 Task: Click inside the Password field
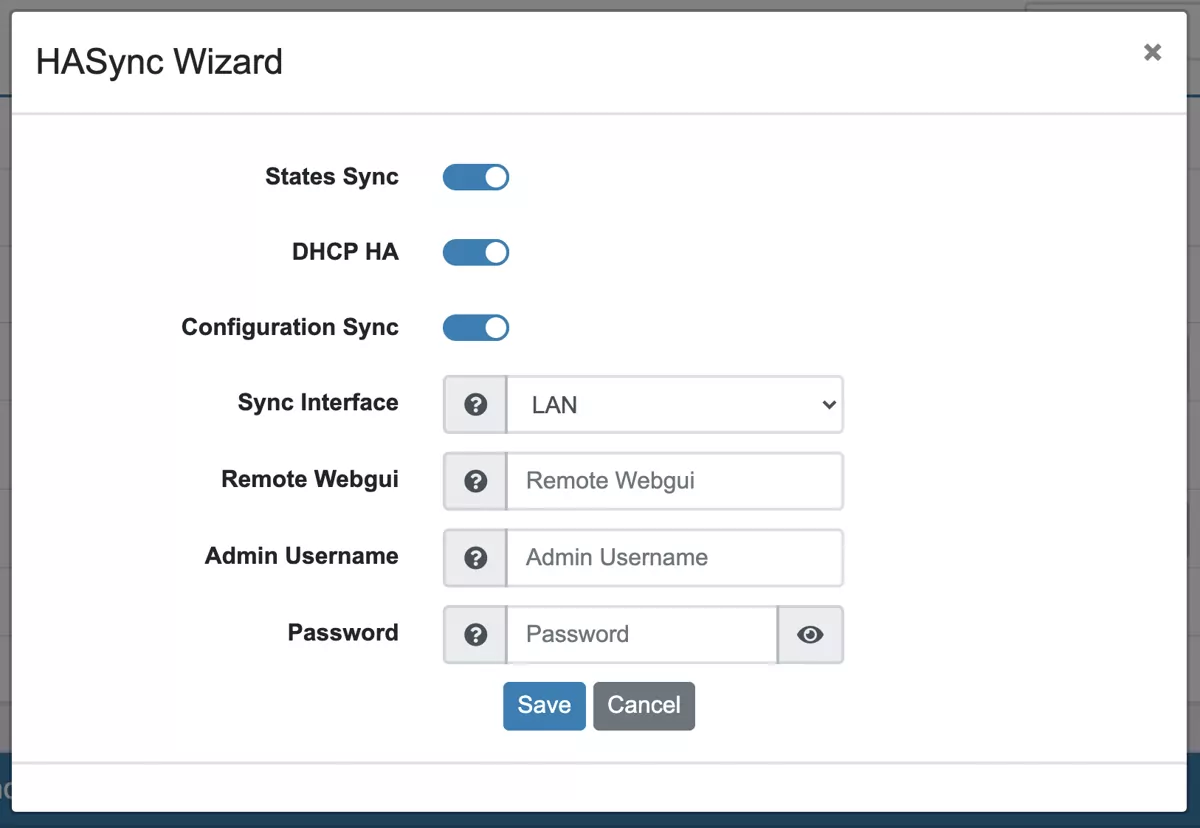[x=640, y=634]
